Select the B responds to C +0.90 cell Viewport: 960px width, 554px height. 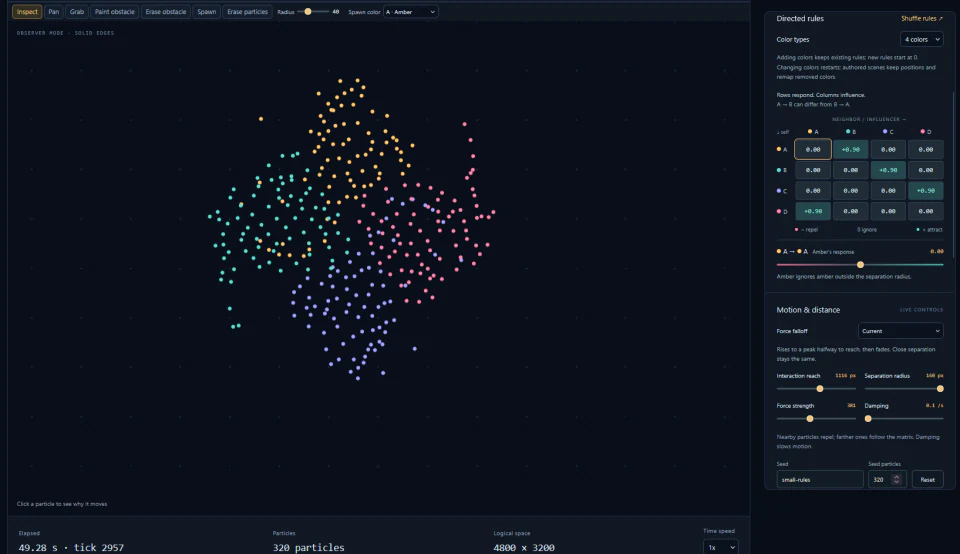coord(888,170)
